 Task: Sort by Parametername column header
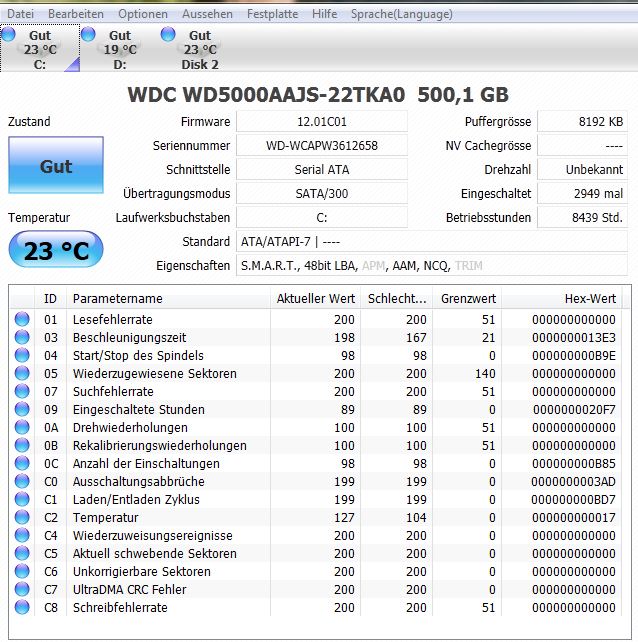pyautogui.click(x=168, y=298)
